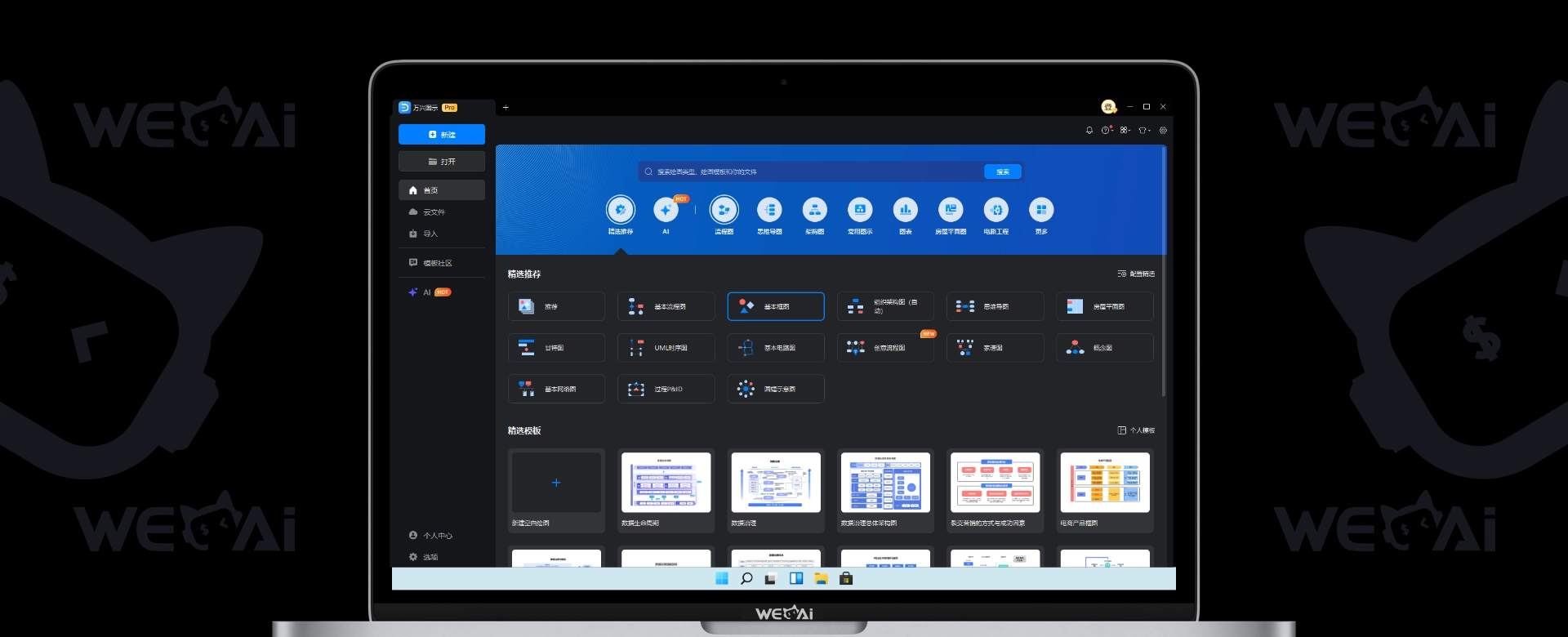The width and height of the screenshot is (1568, 637).
Task: Open the 数据治理总体架构图 template thumbnail
Action: (885, 483)
